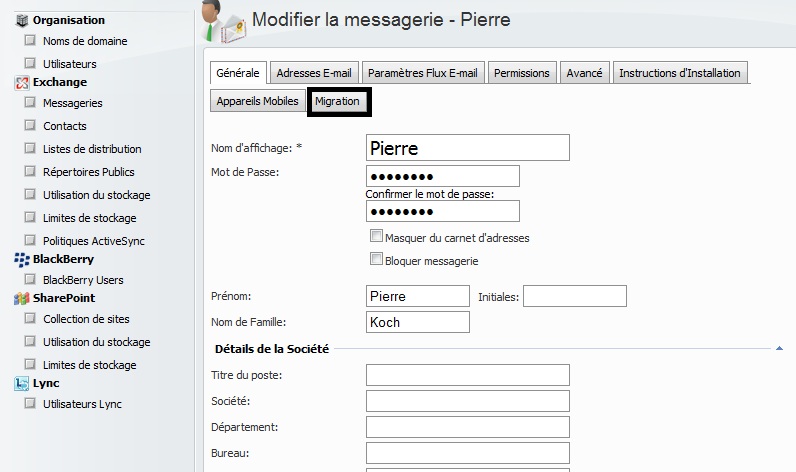Open BlackBerry Users page

[x=83, y=280]
